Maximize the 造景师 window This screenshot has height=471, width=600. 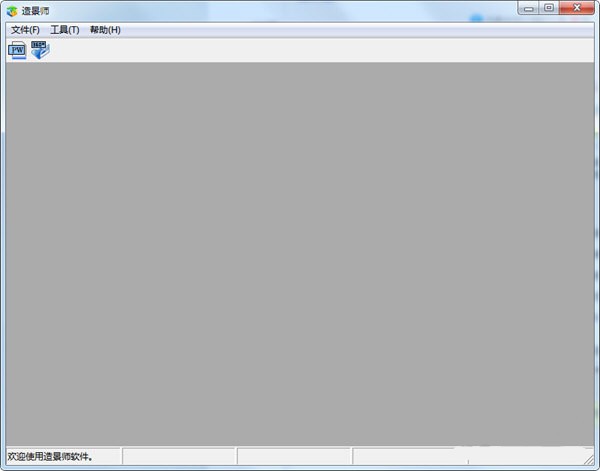[549, 8]
